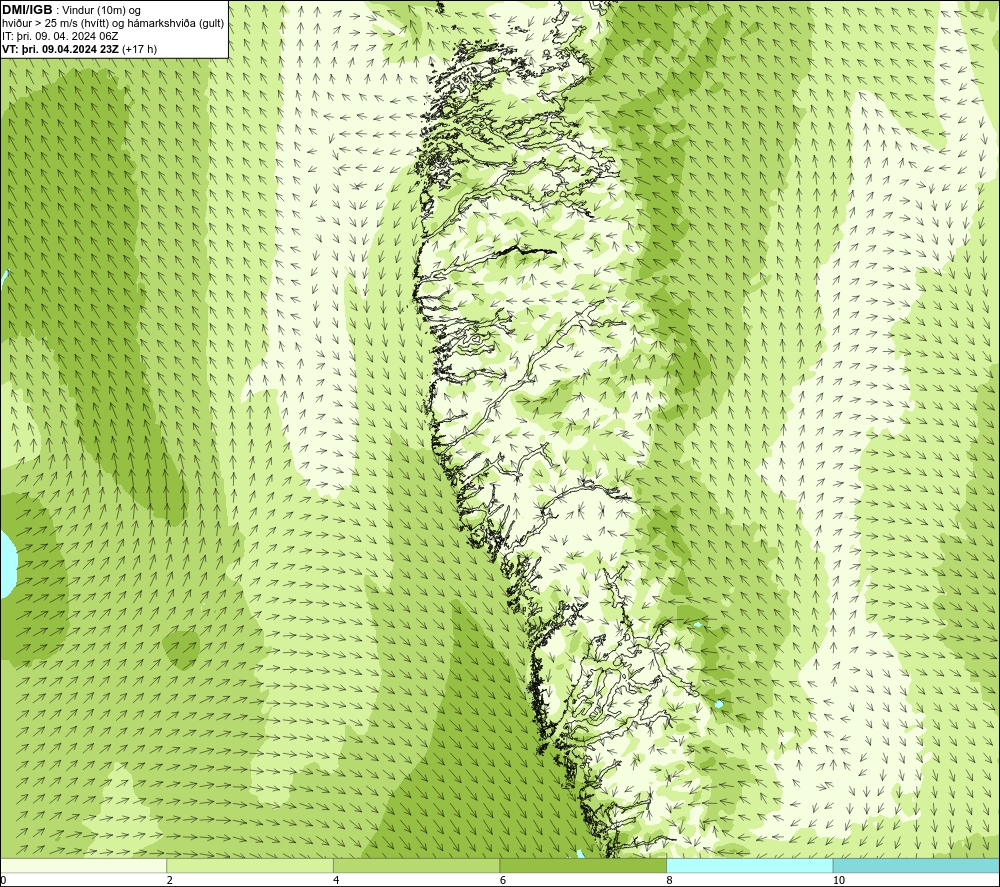This screenshot has width=1000, height=887.
Task: Click the legend scale label "8"
Action: pos(669,880)
